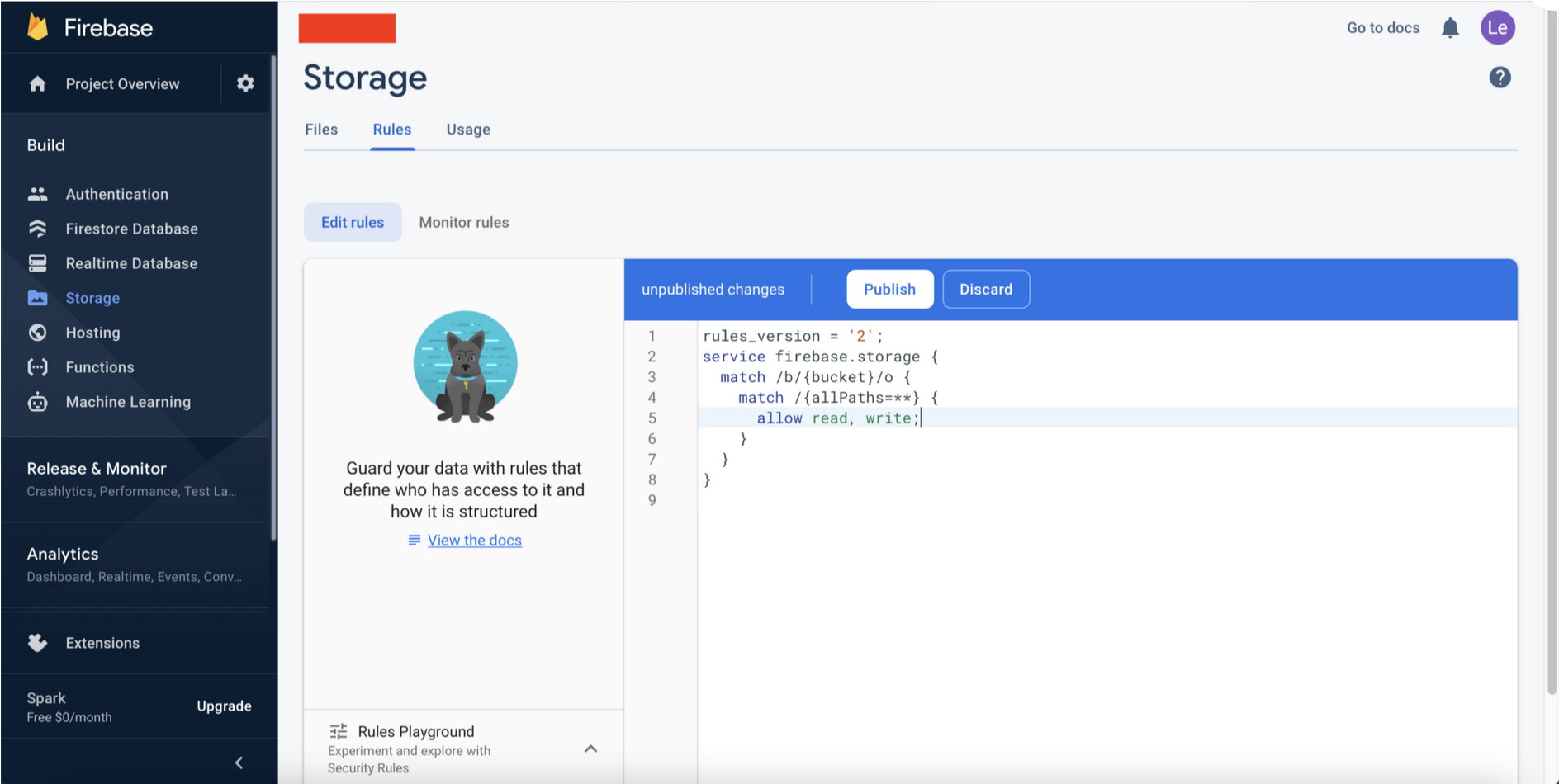The height and width of the screenshot is (784, 1559).
Task: Click the Firebase flame logo
Action: point(37,27)
